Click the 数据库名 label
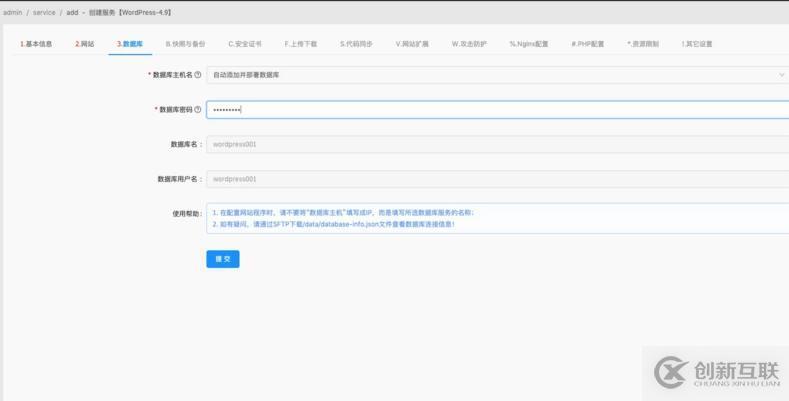Screen dimensions: 789x401 pyautogui.click(x=186, y=144)
